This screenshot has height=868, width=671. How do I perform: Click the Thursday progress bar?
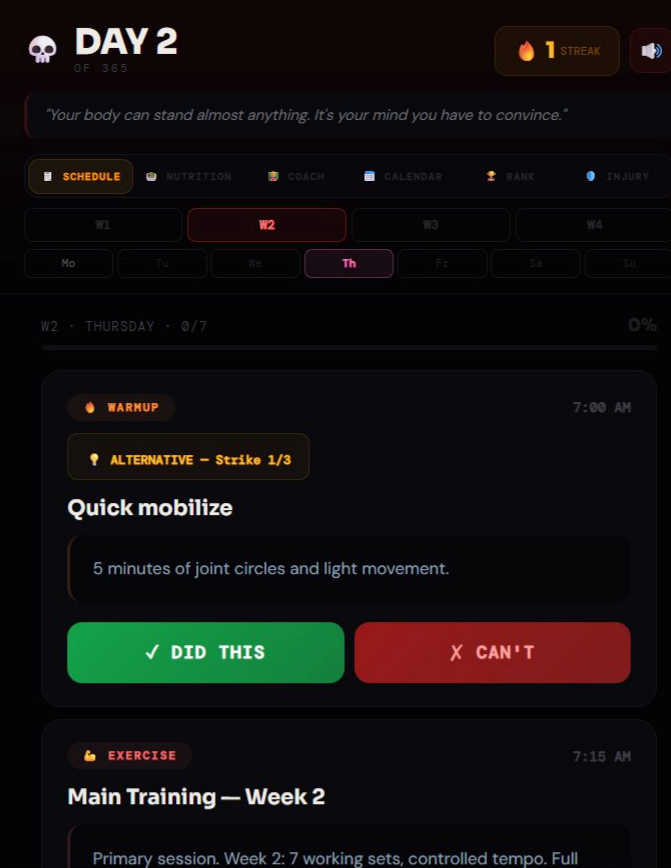(x=349, y=348)
